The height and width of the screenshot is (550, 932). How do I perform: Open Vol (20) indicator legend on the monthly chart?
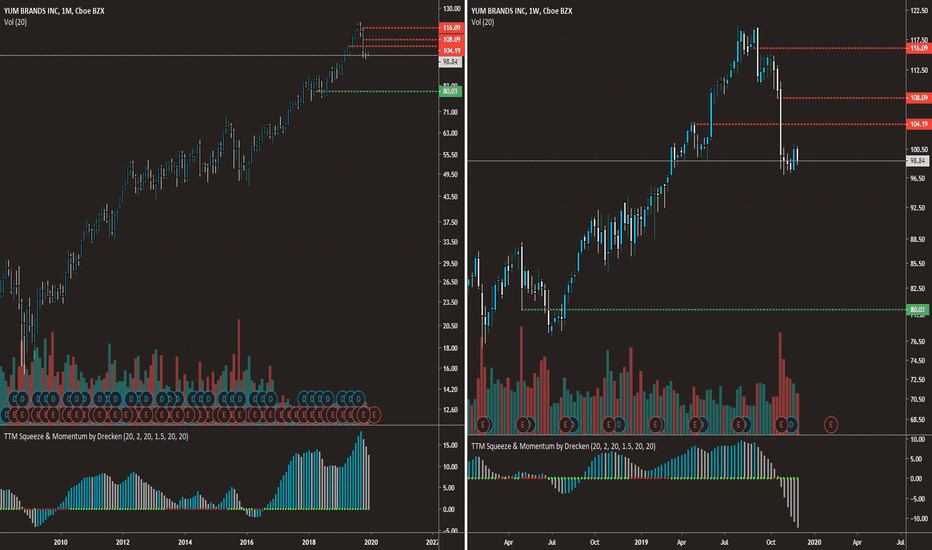15,22
